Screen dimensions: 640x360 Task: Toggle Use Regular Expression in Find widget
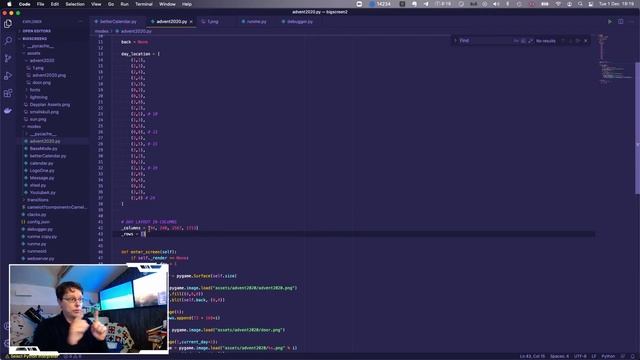(x=530, y=41)
